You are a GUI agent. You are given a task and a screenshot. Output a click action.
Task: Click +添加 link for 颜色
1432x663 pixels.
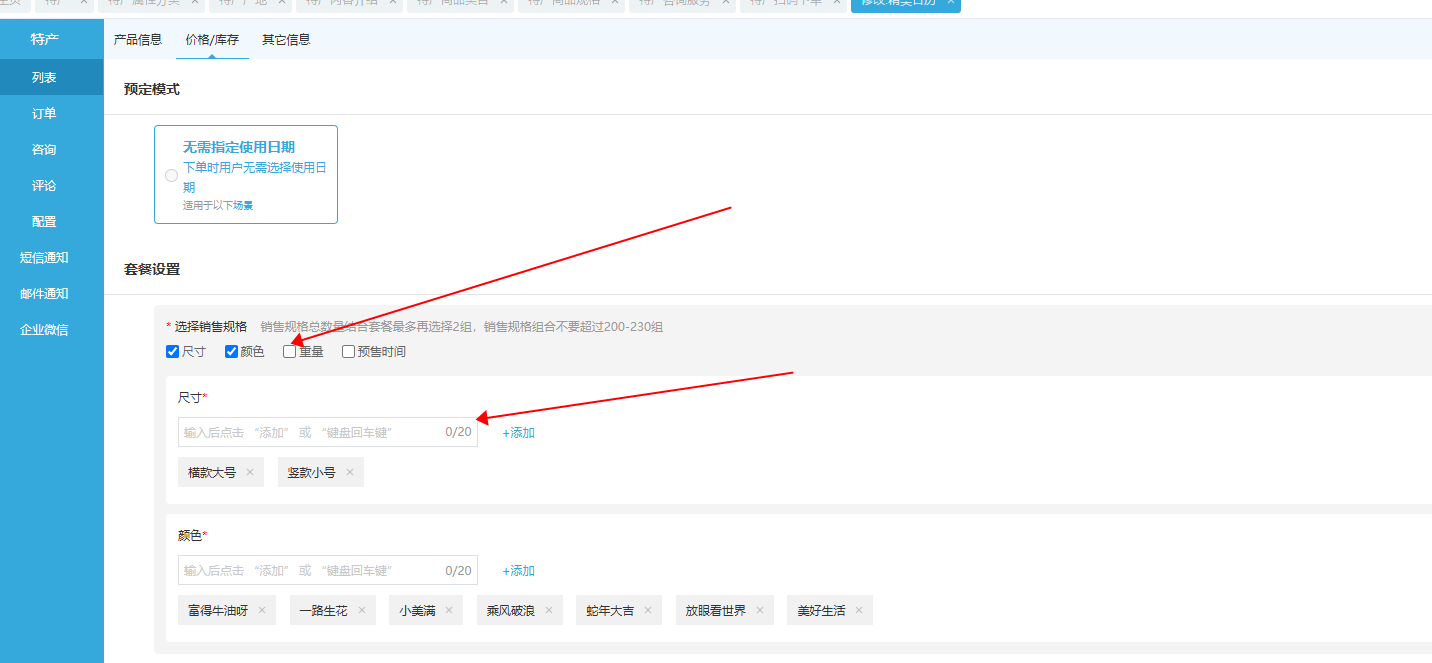coord(518,571)
